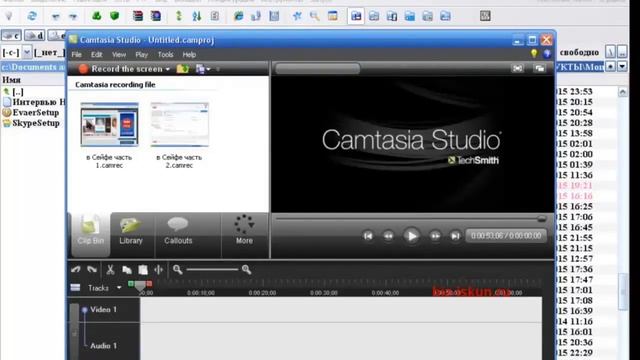Click the 0:00:10;00 mark on timeline ruler
This screenshot has height=360, width=640.
click(x=201, y=293)
